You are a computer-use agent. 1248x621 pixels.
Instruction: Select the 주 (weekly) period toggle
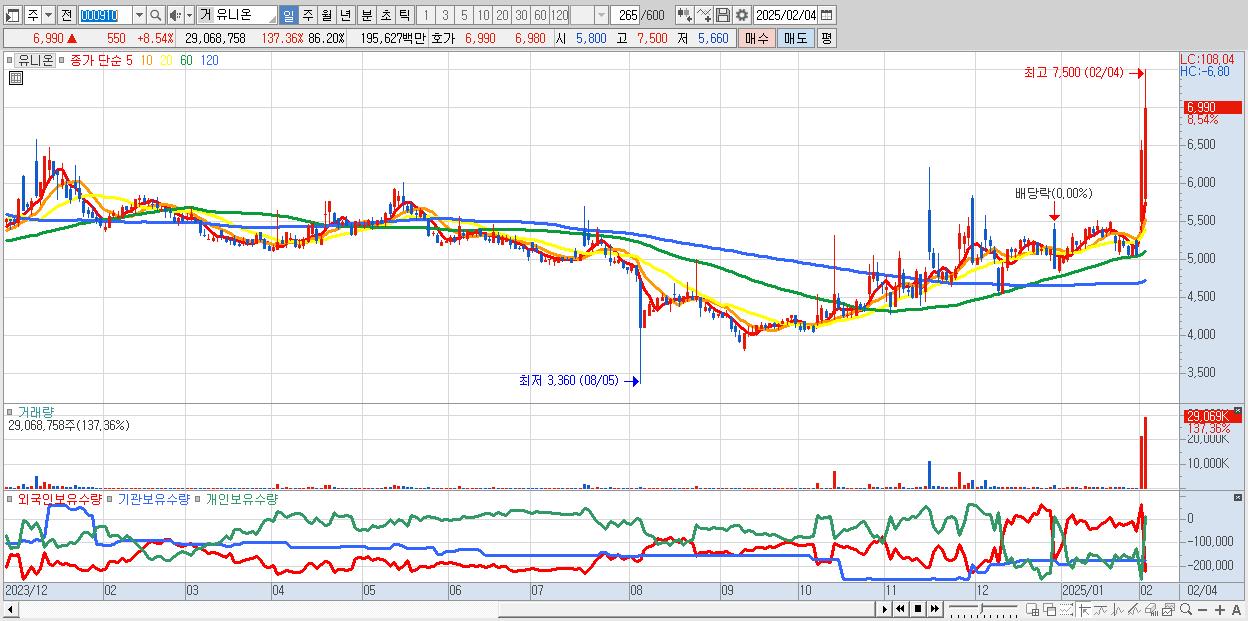coord(307,15)
